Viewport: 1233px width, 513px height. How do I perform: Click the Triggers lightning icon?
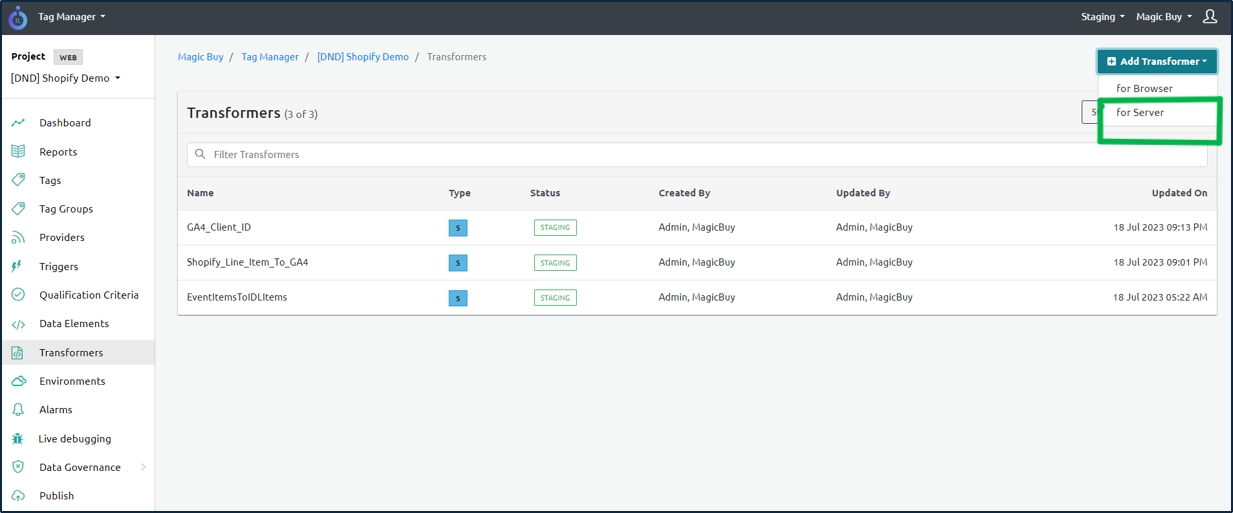17,267
